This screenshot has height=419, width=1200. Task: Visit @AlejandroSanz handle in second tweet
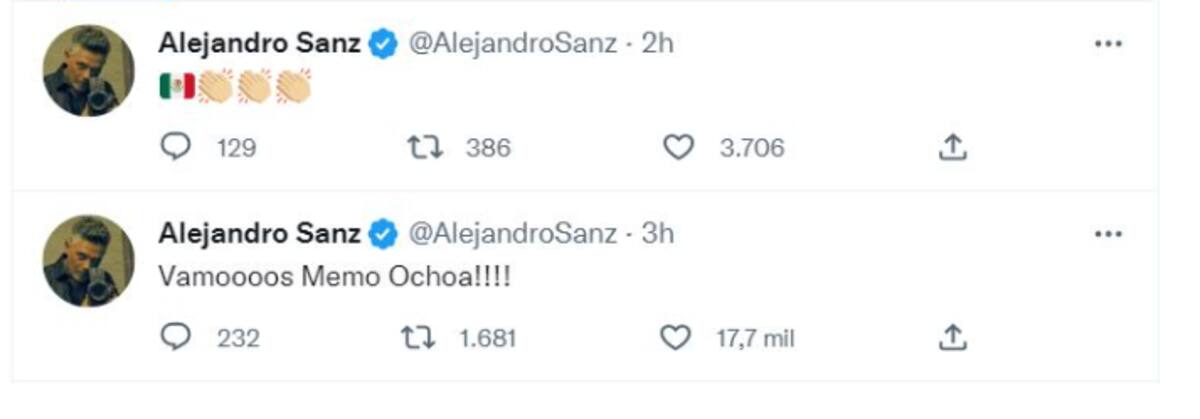pos(512,234)
